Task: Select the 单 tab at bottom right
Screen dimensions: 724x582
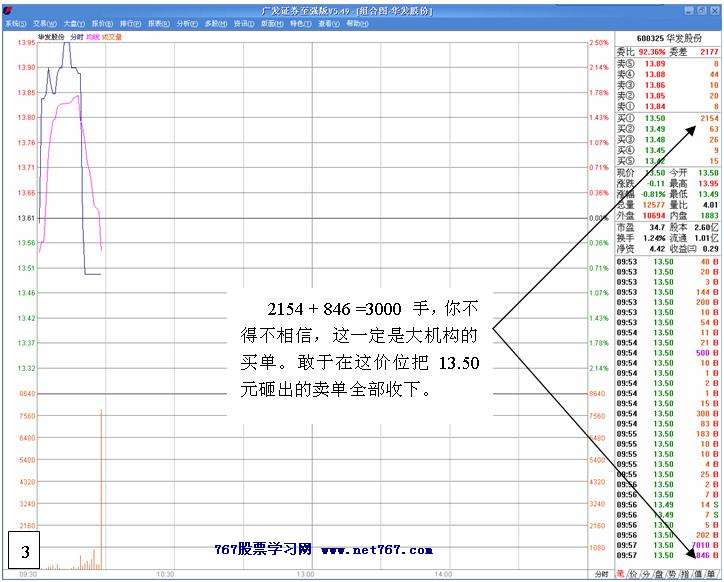Action: (711, 575)
